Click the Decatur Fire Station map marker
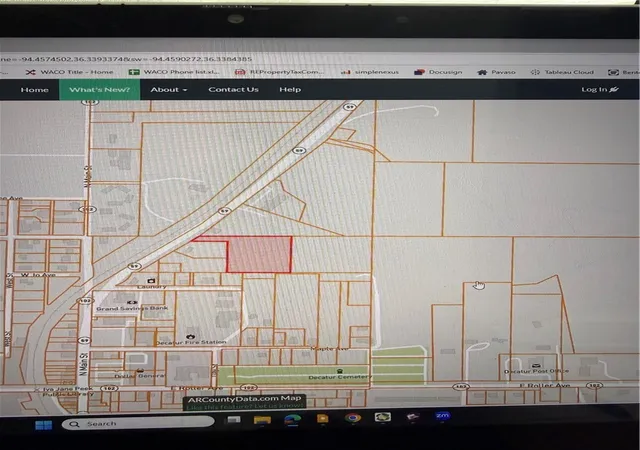 coord(191,336)
